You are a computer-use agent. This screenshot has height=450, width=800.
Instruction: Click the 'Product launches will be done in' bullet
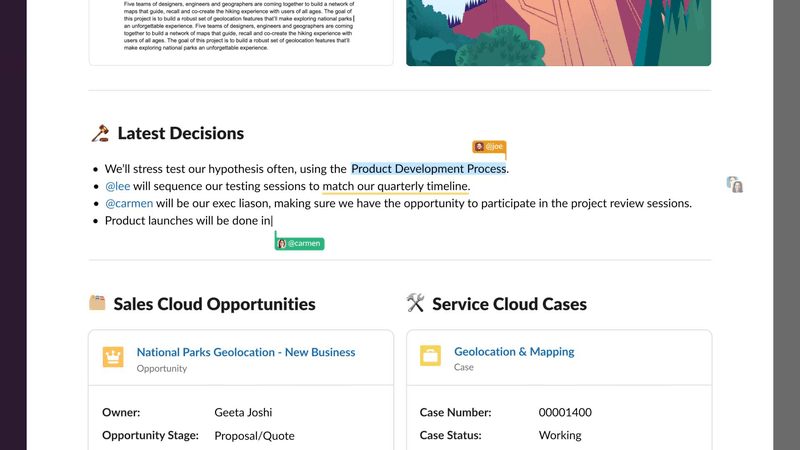(x=189, y=220)
